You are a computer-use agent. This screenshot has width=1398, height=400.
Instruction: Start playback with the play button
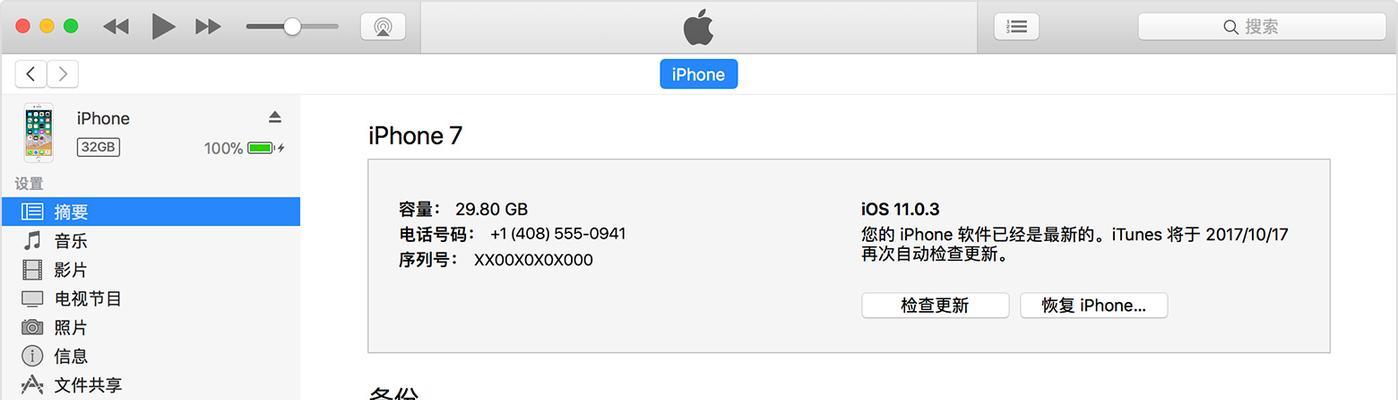pos(163,26)
